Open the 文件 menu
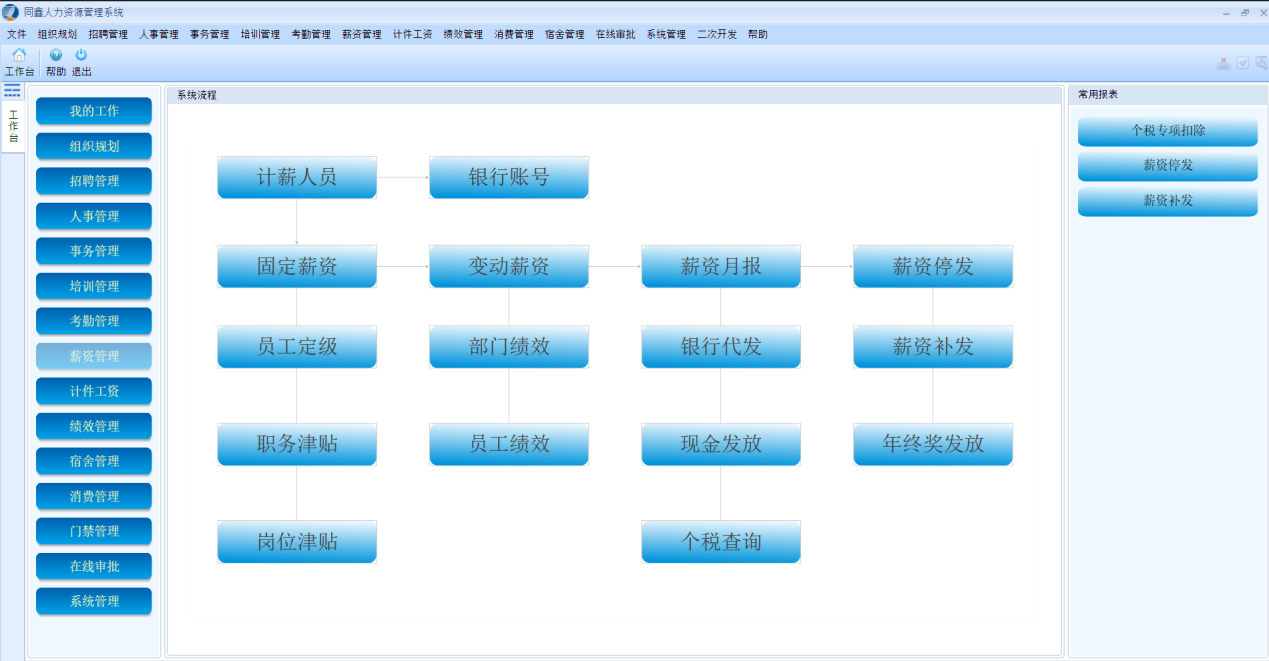 point(17,34)
